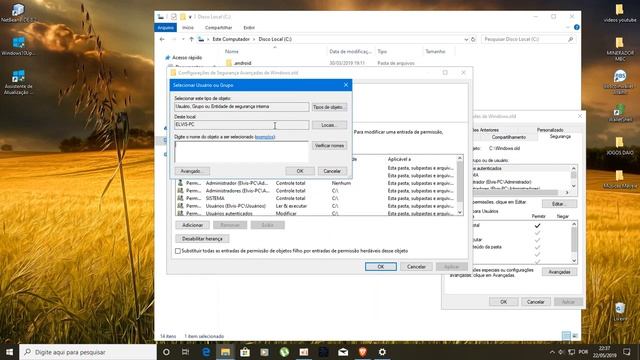Select Personalizado tab in properties window
This screenshot has height=360, width=640.
point(550,130)
